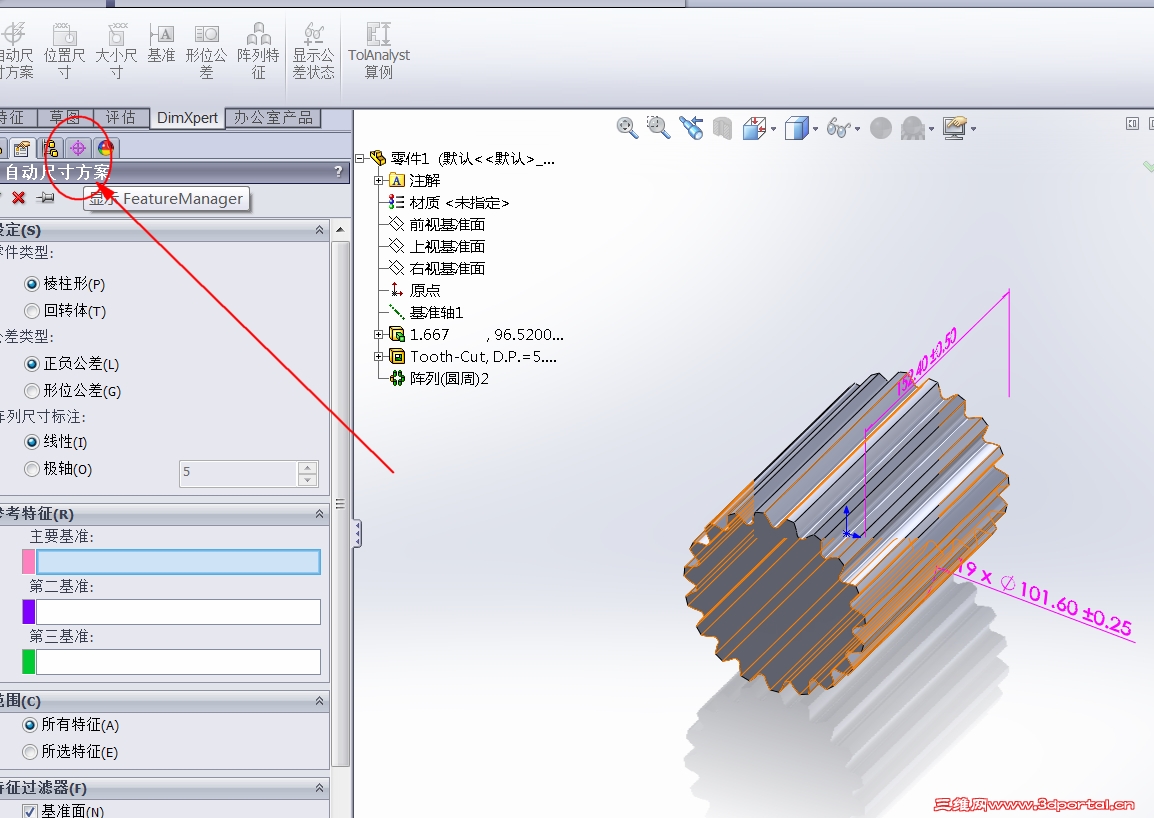Open the PropertyManager tab icon

click(22, 149)
